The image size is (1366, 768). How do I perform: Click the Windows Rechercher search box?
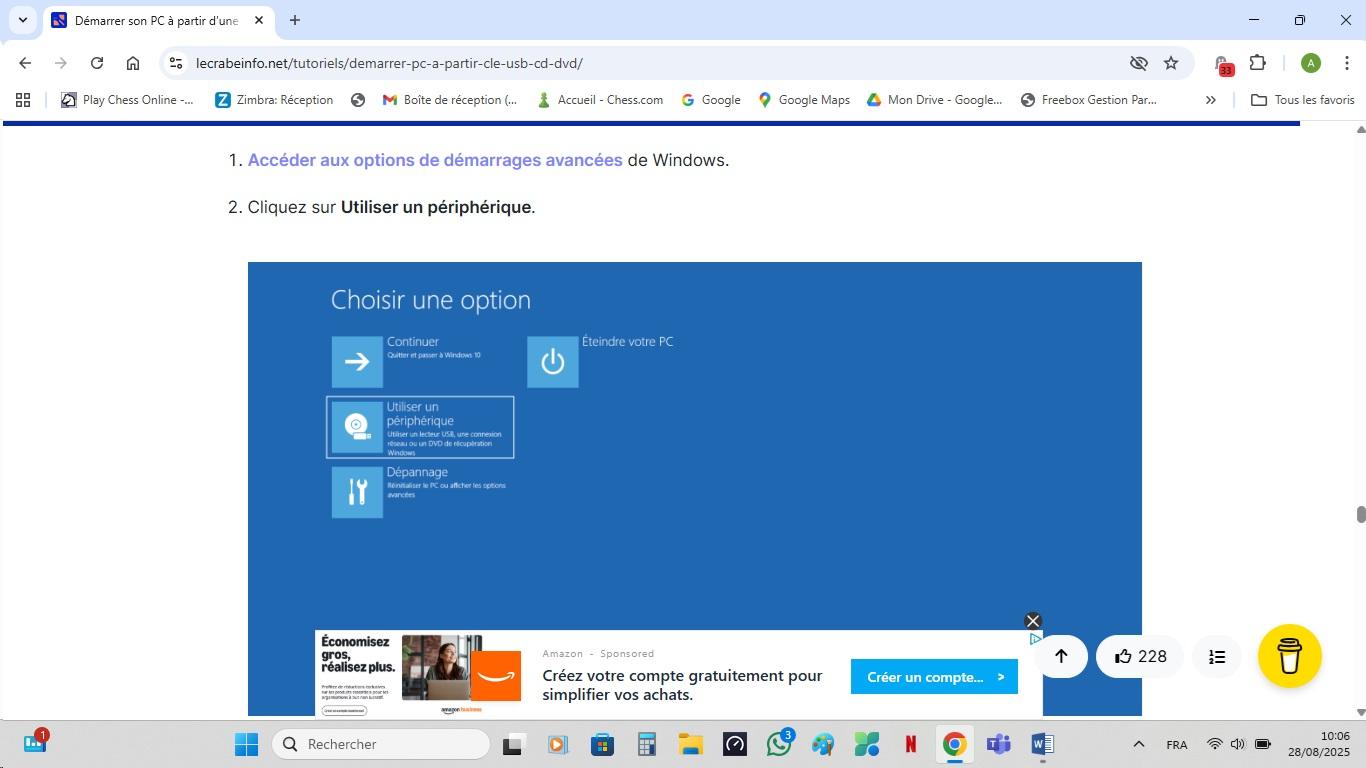381,744
